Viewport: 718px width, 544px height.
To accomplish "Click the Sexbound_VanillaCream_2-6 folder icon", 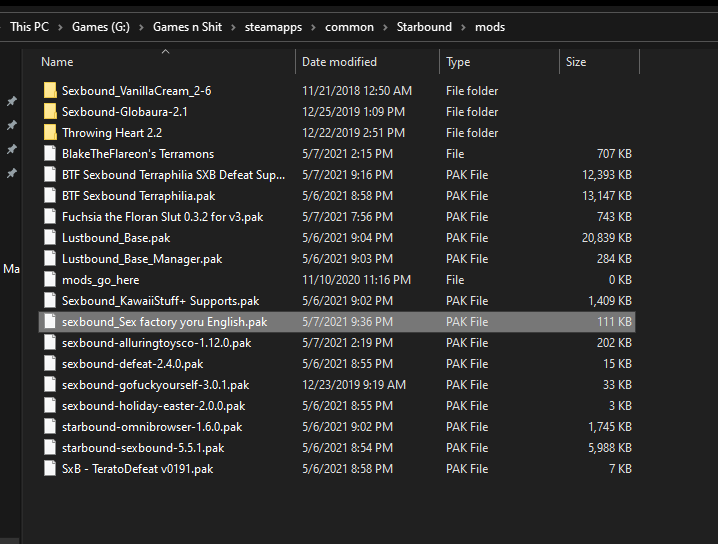I will pyautogui.click(x=50, y=91).
